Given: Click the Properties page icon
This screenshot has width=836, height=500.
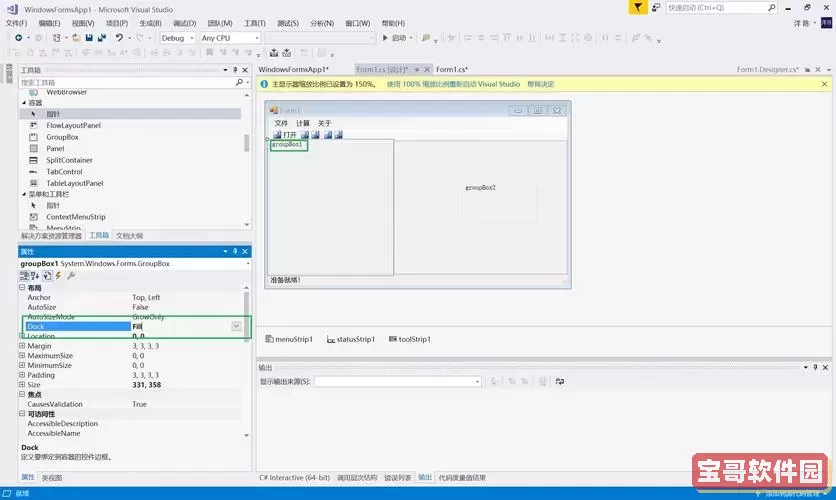Looking at the screenshot, I should pyautogui.click(x=47, y=276).
